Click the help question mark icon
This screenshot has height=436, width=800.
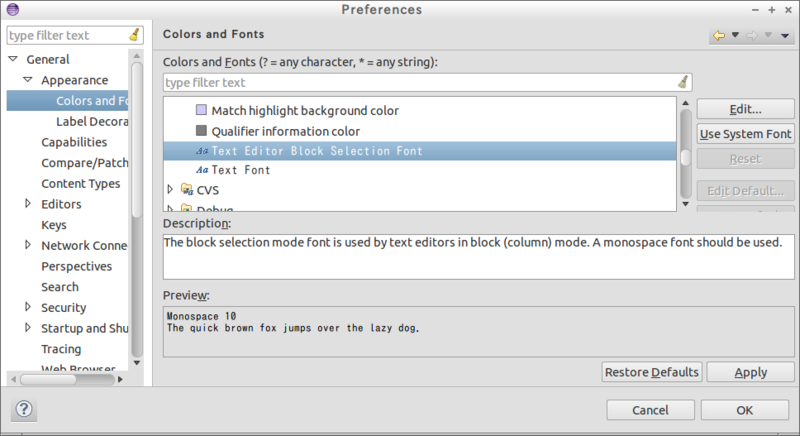point(24,409)
